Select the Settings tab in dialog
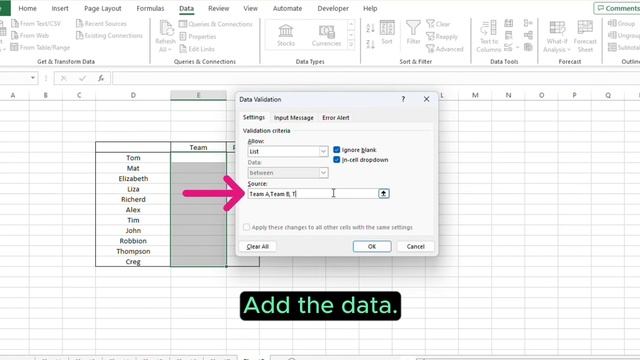The height and width of the screenshot is (360, 640). 253,117
